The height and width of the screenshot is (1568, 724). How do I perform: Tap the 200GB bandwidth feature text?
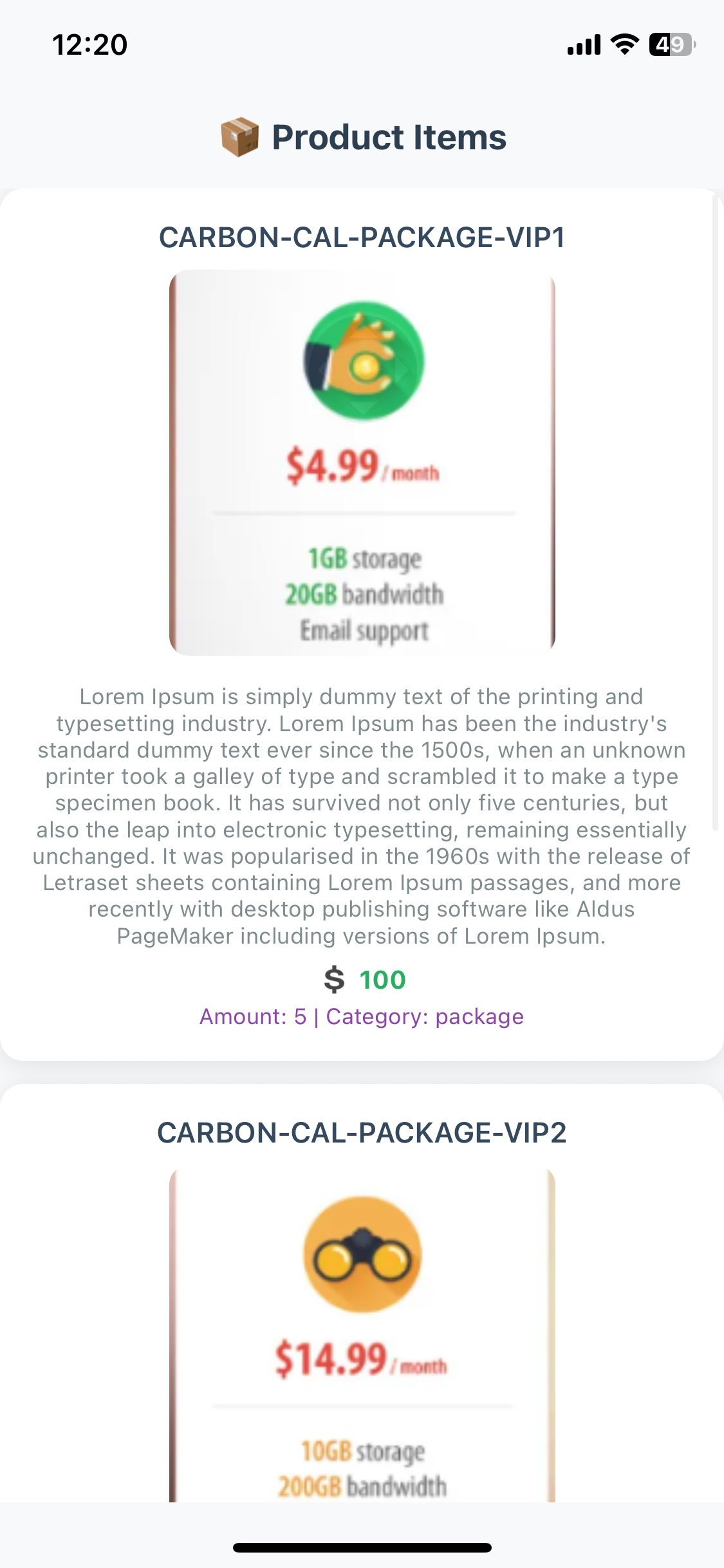coord(362,1486)
